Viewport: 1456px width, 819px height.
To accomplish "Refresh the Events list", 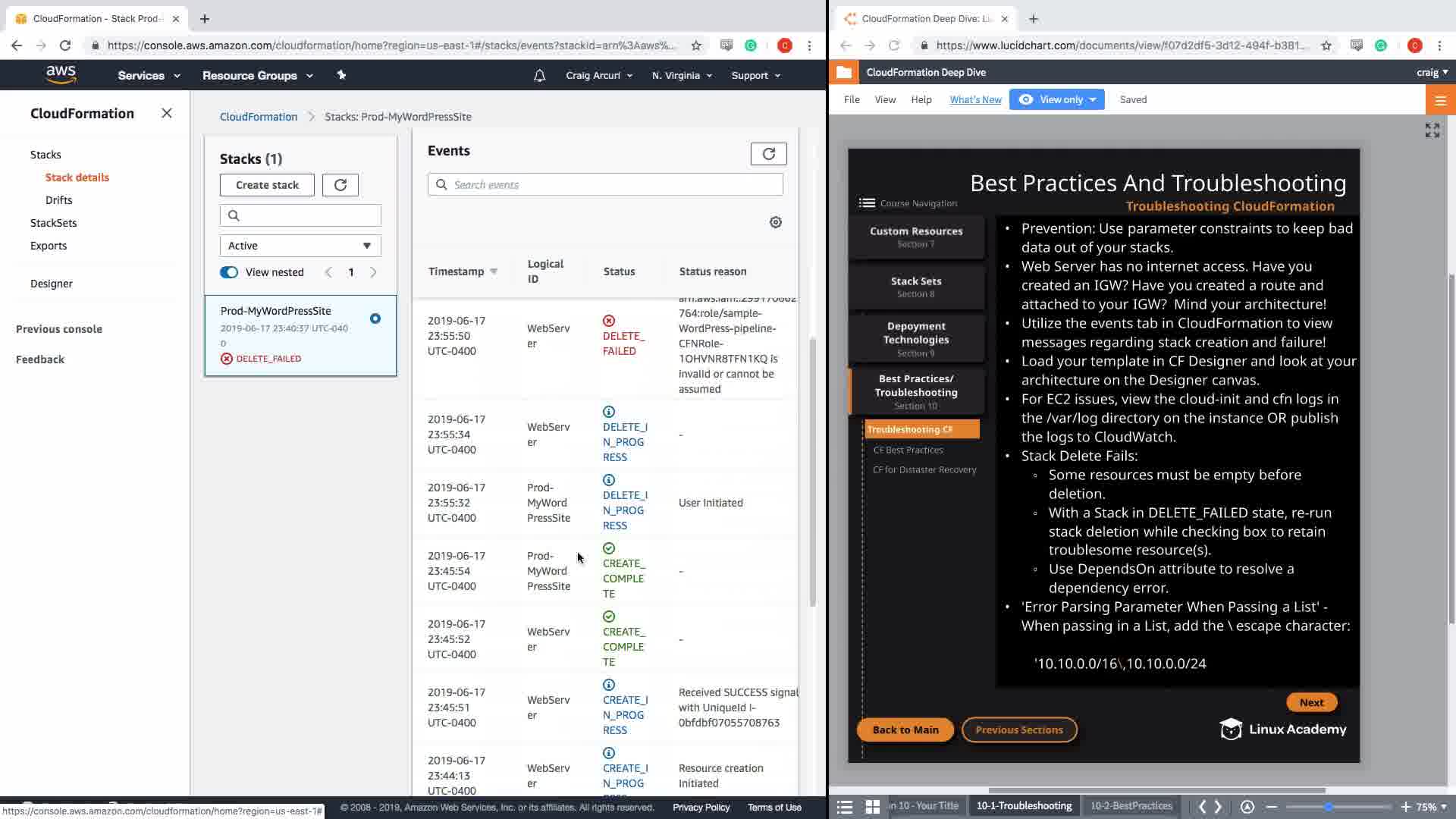I will click(x=768, y=154).
